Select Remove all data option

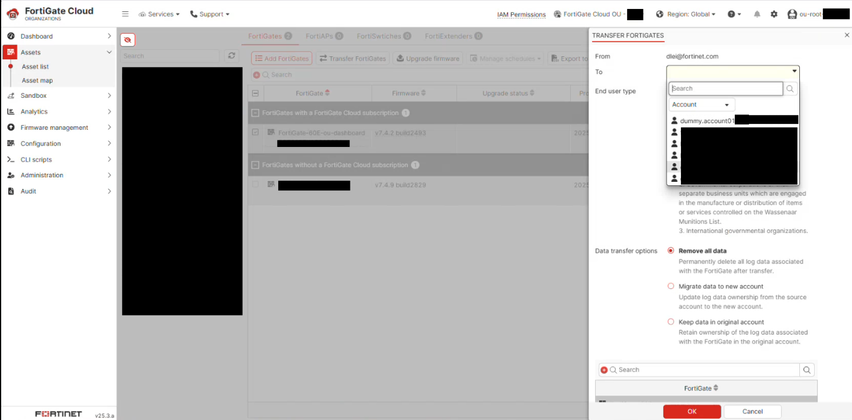pos(671,251)
